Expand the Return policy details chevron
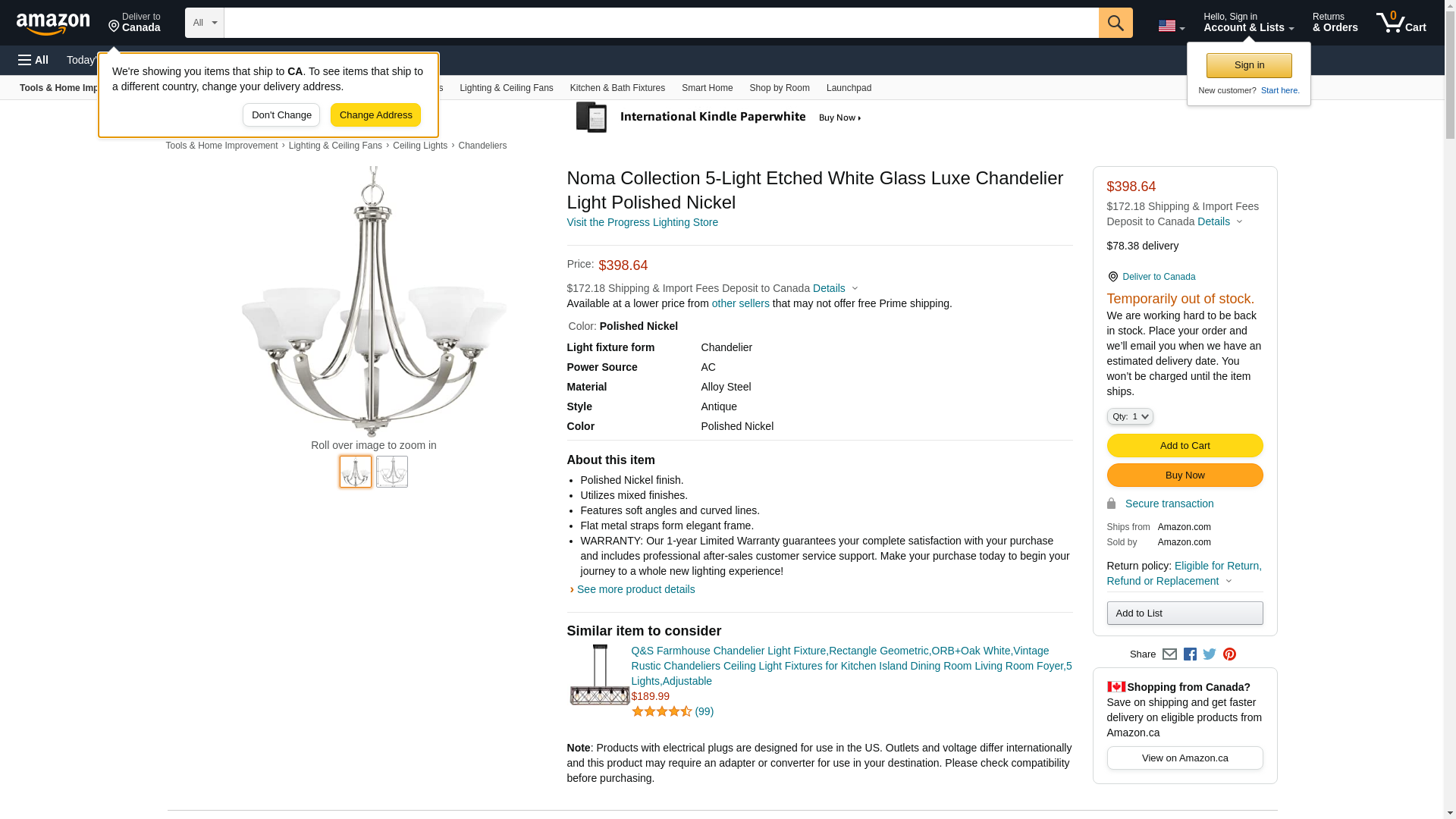The height and width of the screenshot is (819, 1456). tap(1228, 582)
